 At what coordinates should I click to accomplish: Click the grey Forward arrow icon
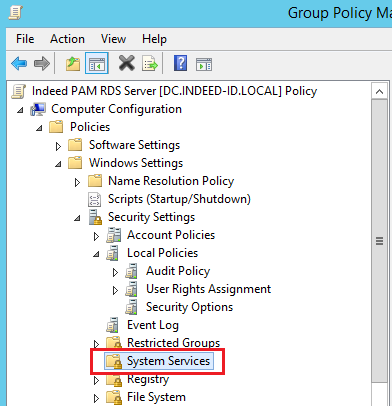click(42, 63)
